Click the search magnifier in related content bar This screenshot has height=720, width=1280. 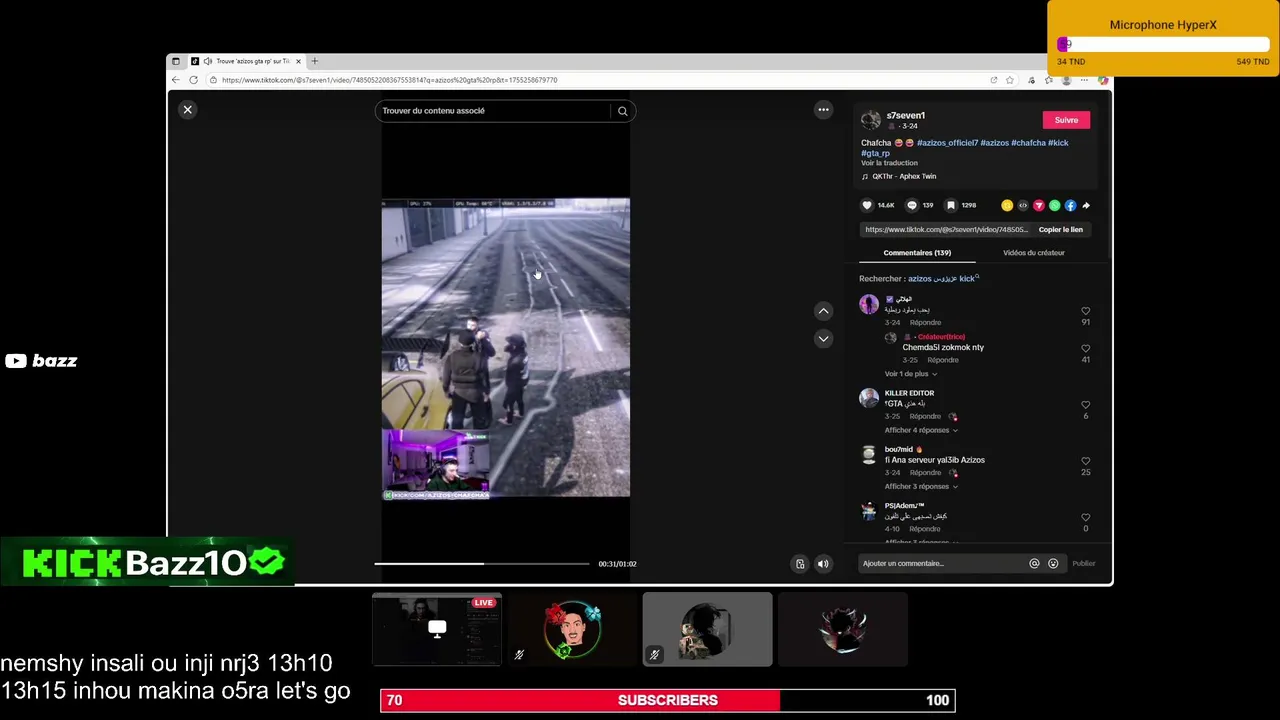coord(622,111)
